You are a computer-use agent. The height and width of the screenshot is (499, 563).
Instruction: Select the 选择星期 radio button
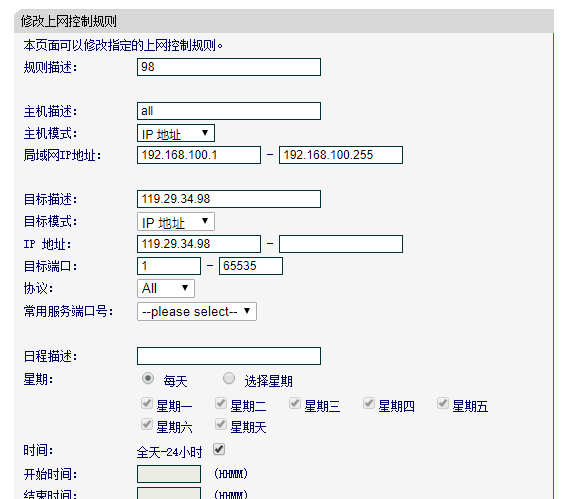click(229, 379)
